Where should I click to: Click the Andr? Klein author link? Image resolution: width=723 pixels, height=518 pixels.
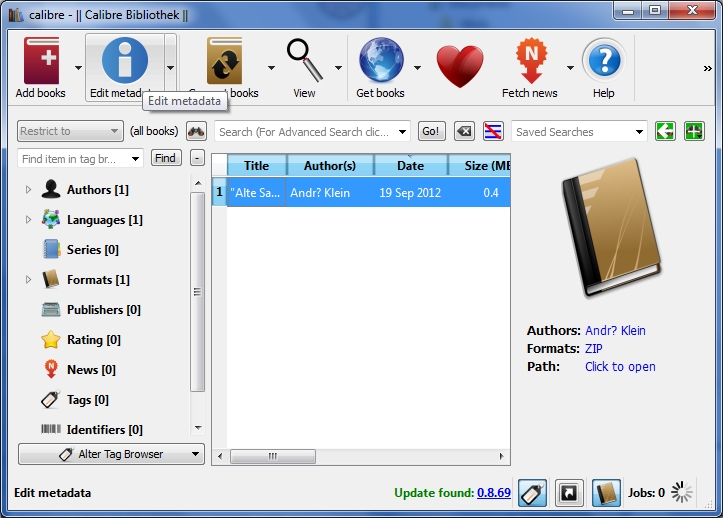coord(615,330)
